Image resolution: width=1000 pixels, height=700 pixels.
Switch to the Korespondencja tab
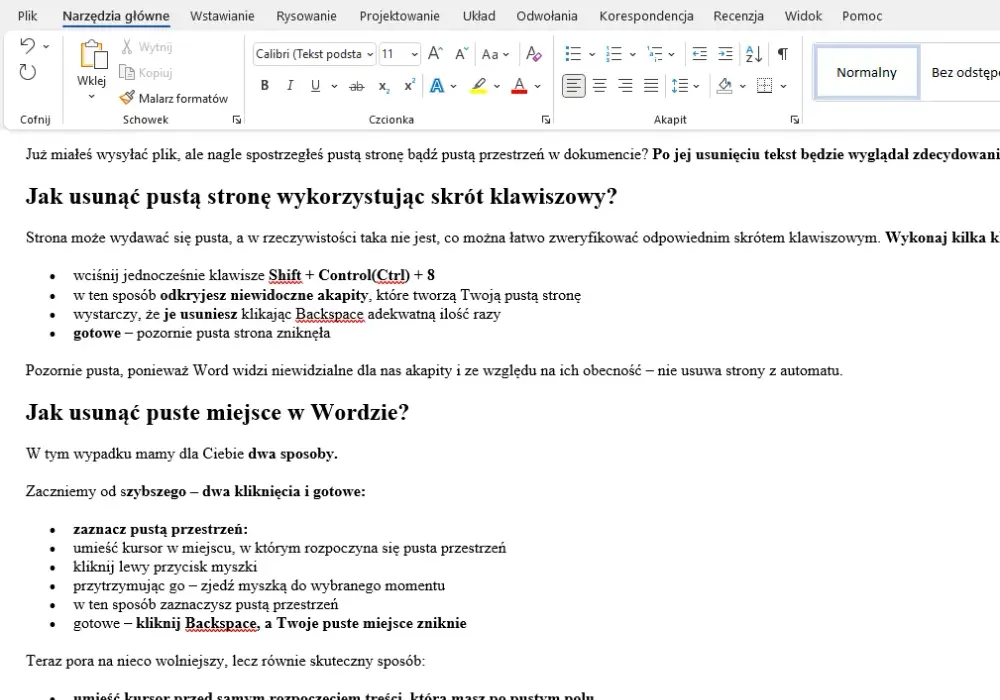click(646, 16)
